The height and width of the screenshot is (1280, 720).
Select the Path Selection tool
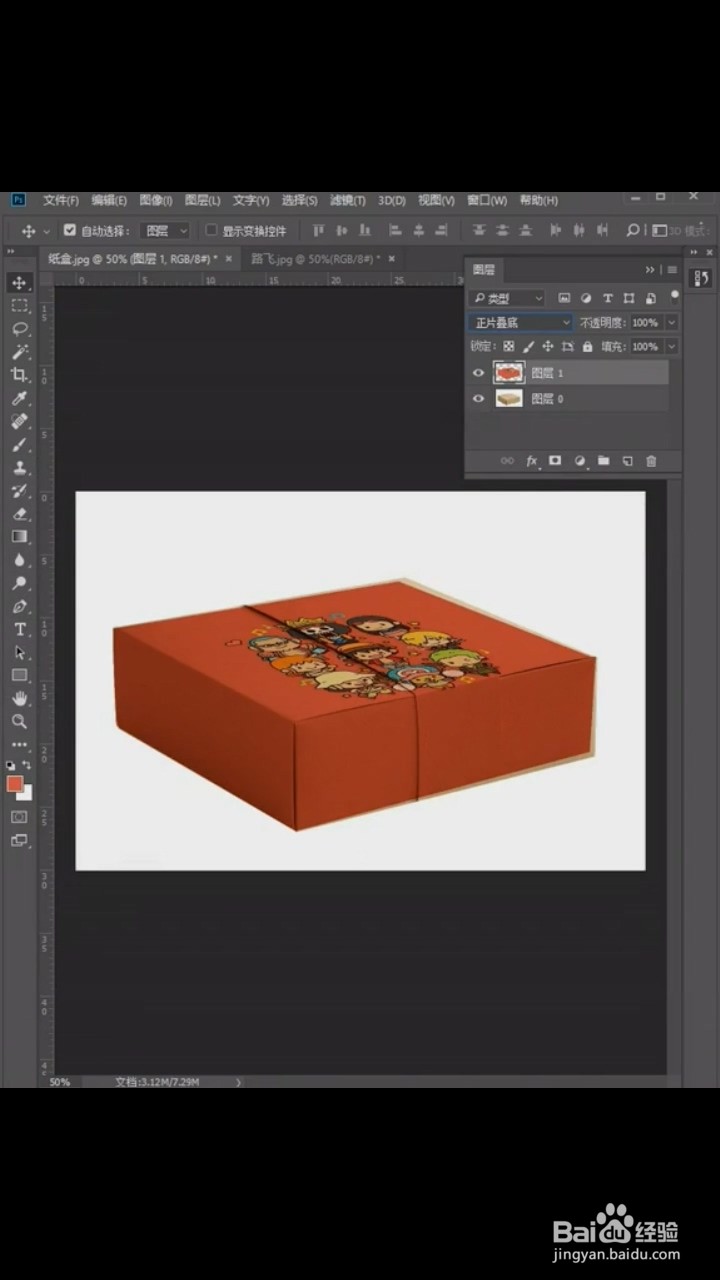[19, 652]
